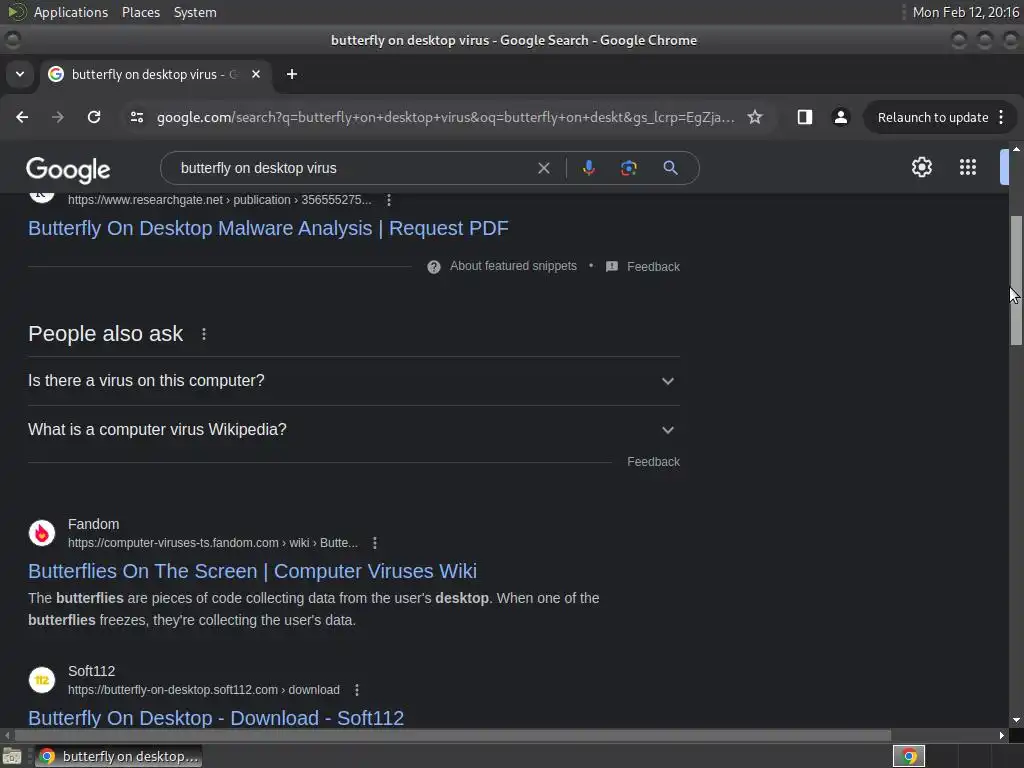
Task: Open the tab search dropdown arrow
Action: click(20, 74)
